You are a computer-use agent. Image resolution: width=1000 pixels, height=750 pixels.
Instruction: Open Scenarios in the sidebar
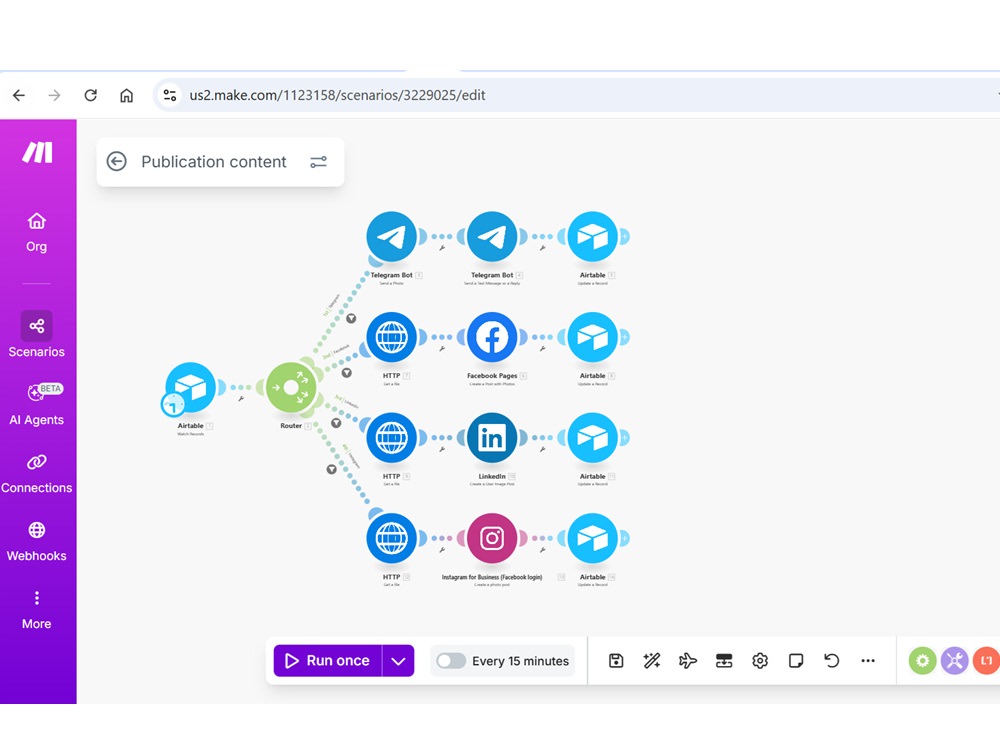click(36, 335)
